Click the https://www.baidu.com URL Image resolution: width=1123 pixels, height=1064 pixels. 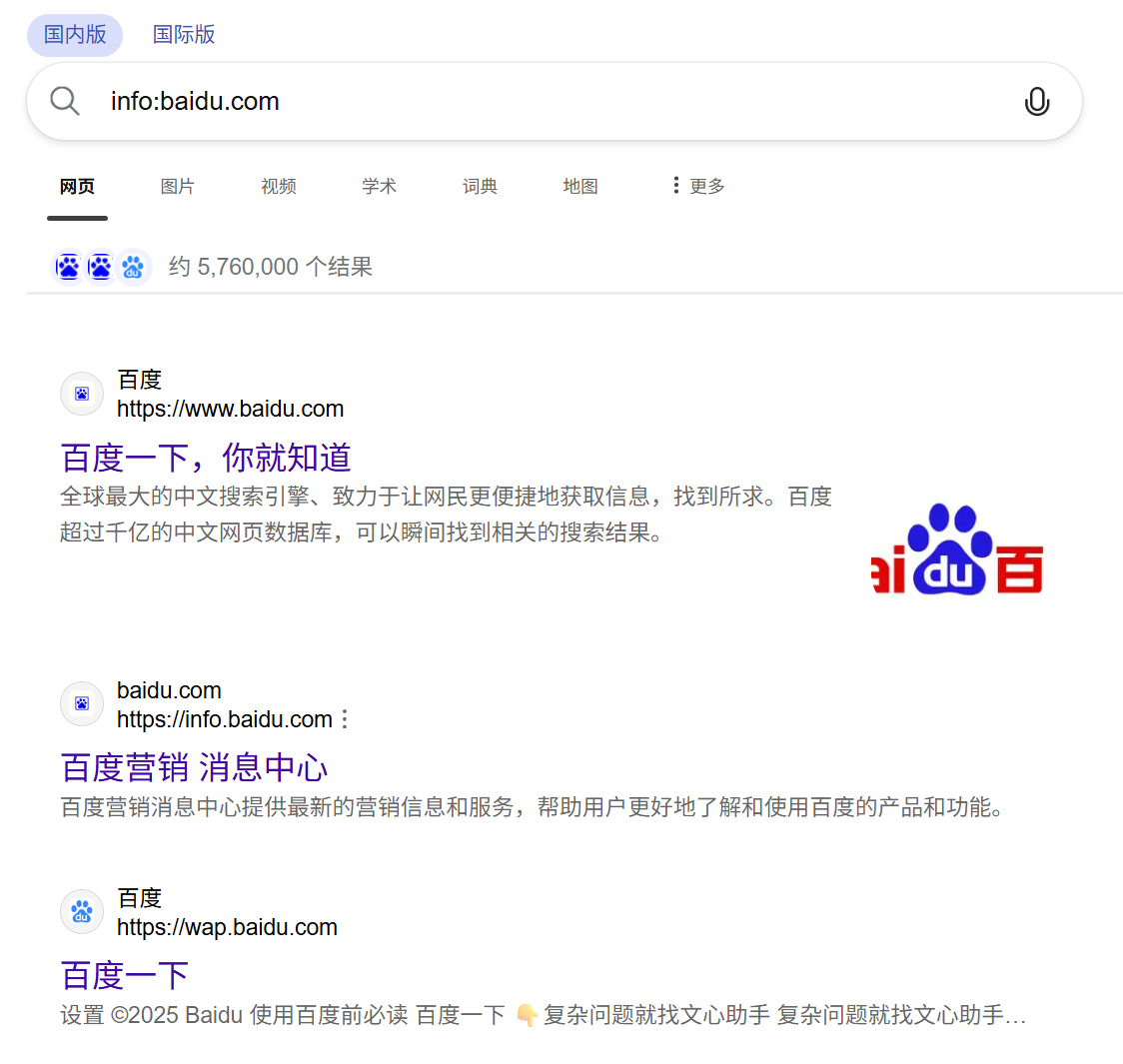point(230,409)
